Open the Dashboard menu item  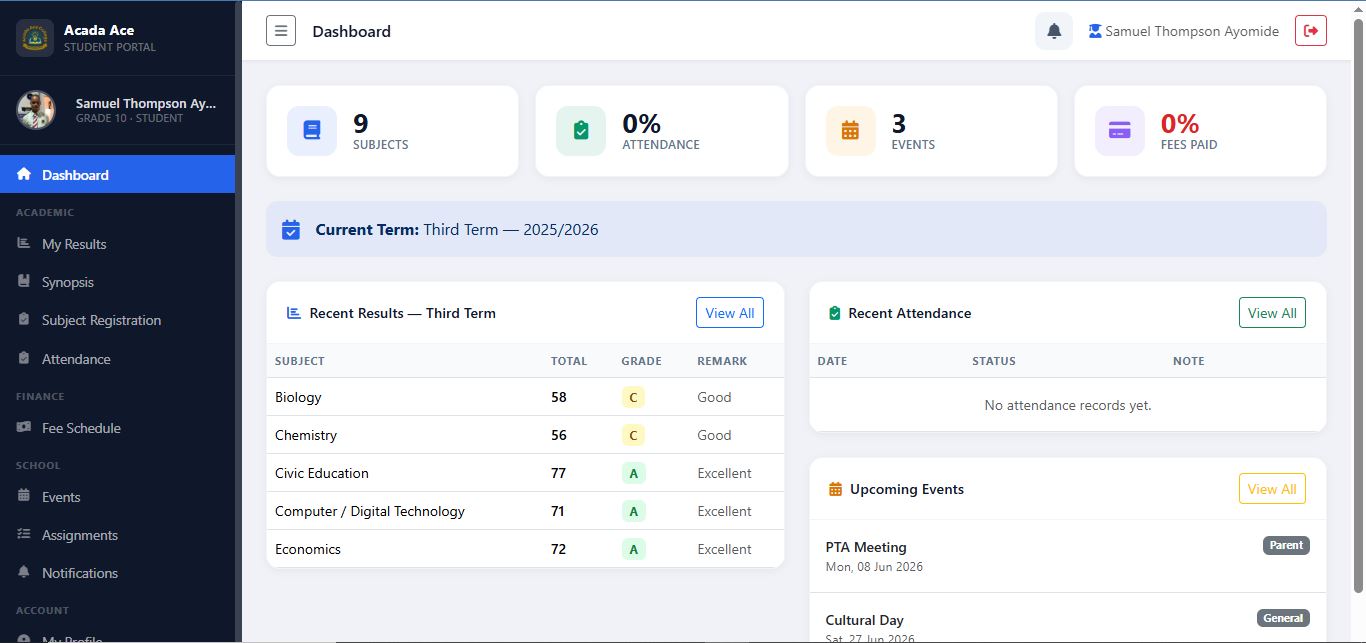pyautogui.click(x=117, y=174)
